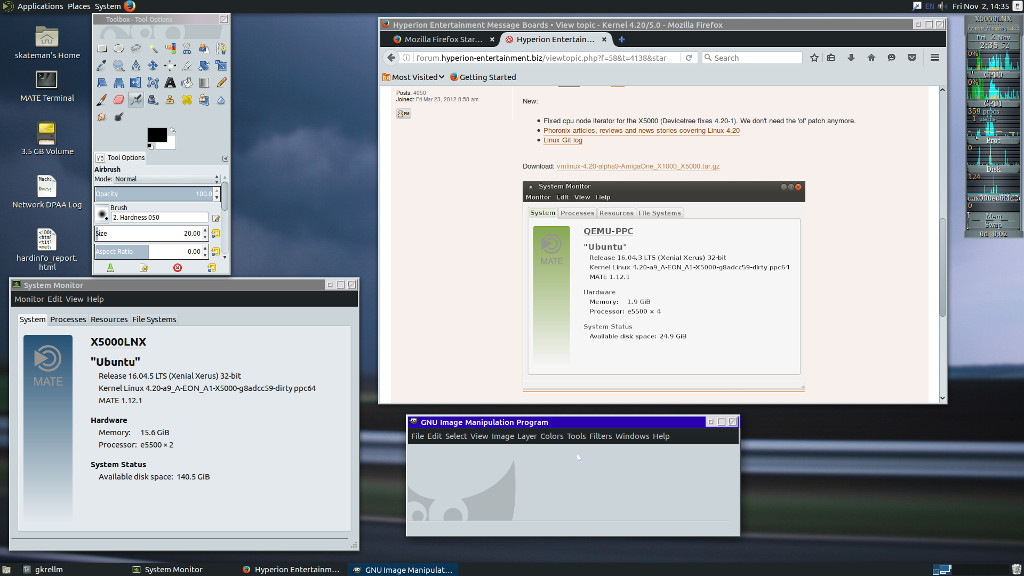Open the airbrush Mode dropdown
Image resolution: width=1024 pixels, height=576 pixels.
click(x=167, y=179)
